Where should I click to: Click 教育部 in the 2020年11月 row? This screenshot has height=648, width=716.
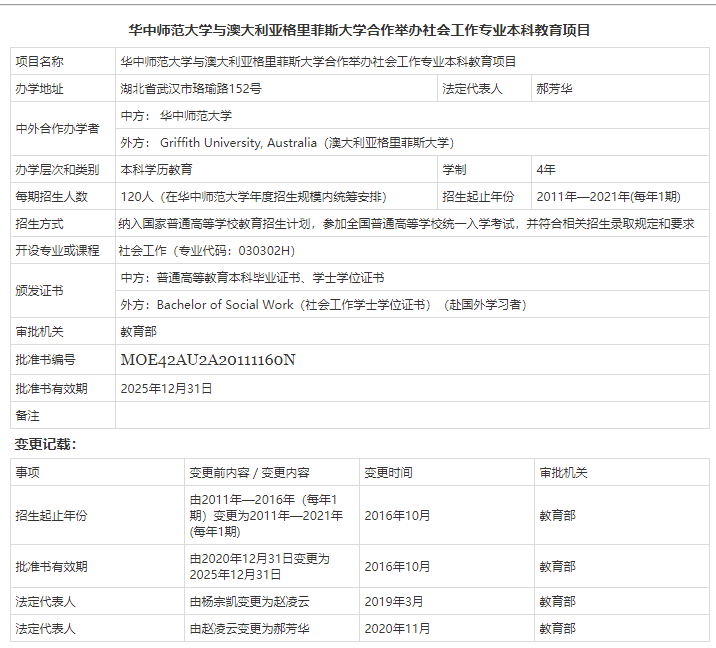coord(557,629)
